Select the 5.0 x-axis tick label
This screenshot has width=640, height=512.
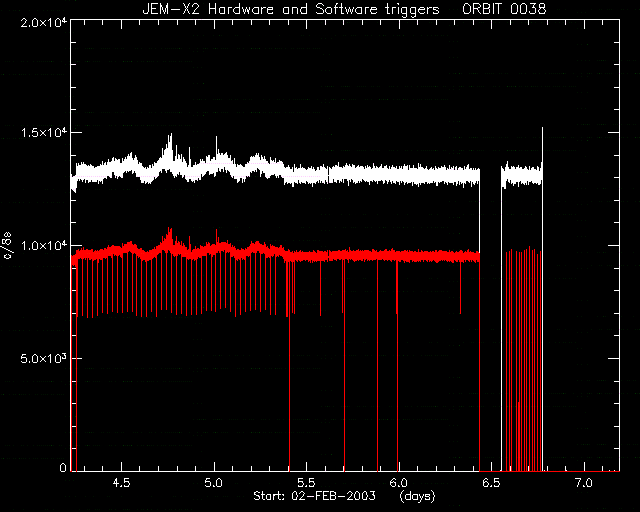214,483
